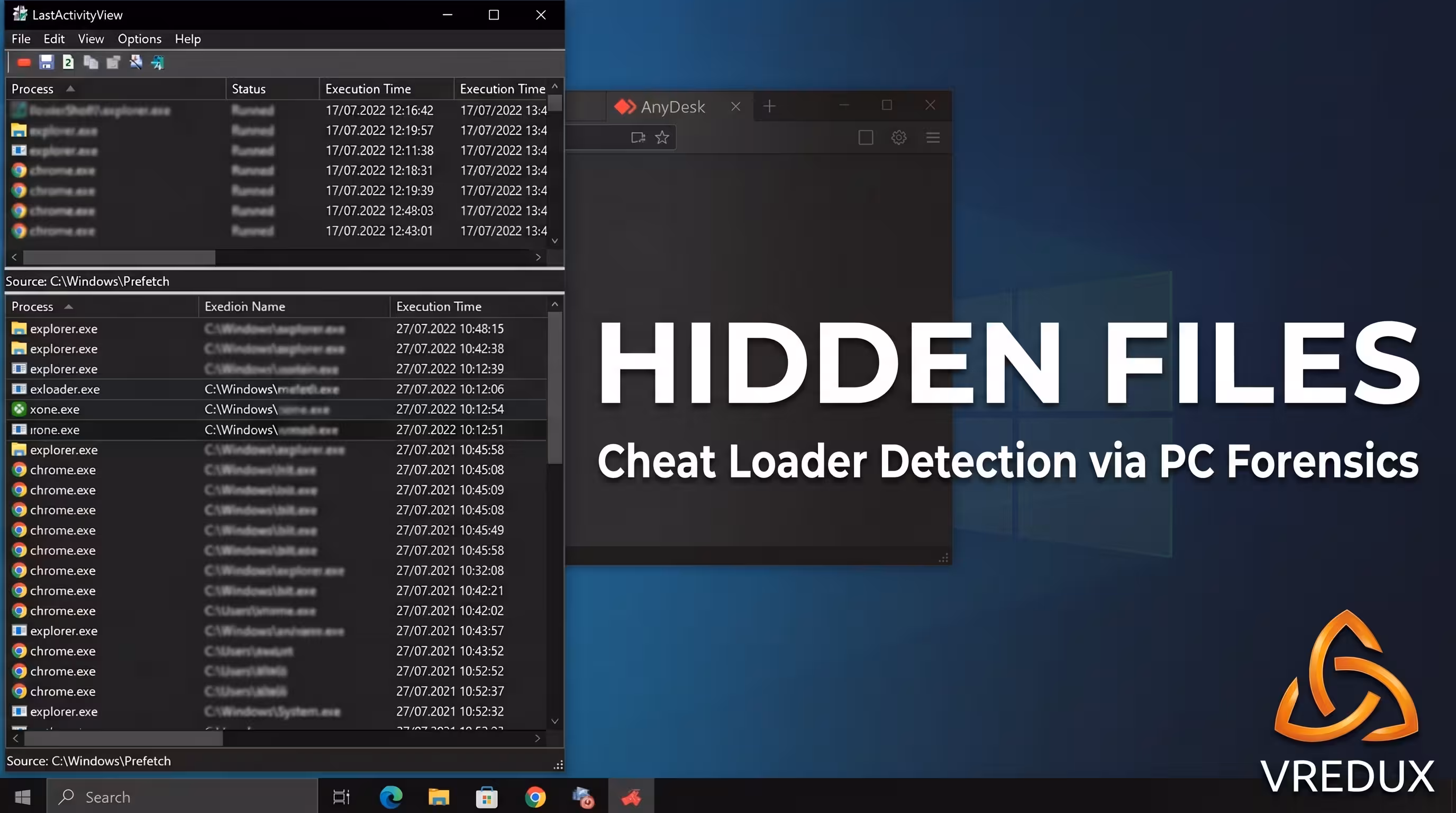Sort upper list by Status column header
The image size is (1456, 813).
tap(272, 89)
